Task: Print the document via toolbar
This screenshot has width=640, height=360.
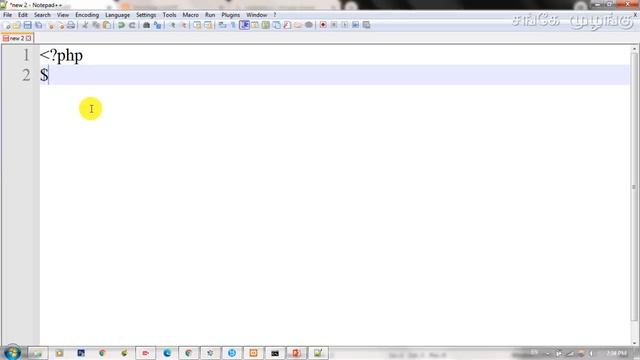Action: tap(71, 25)
